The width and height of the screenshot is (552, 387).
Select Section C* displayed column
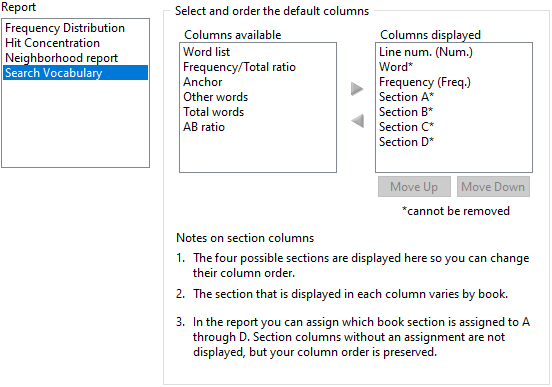(454, 127)
